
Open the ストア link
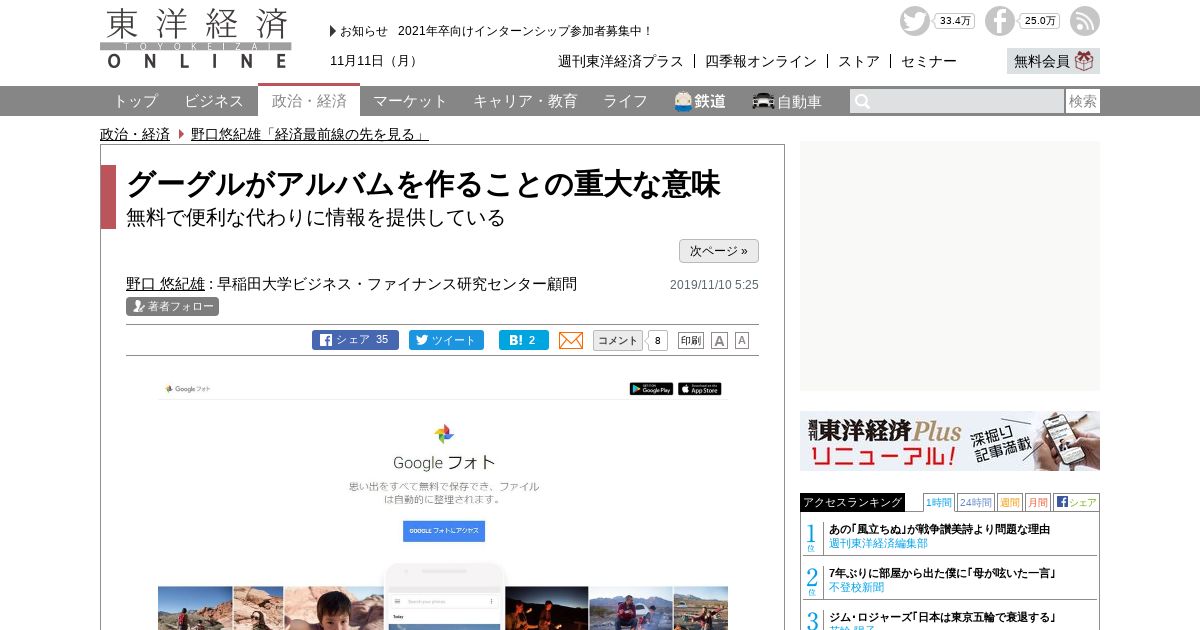[859, 61]
